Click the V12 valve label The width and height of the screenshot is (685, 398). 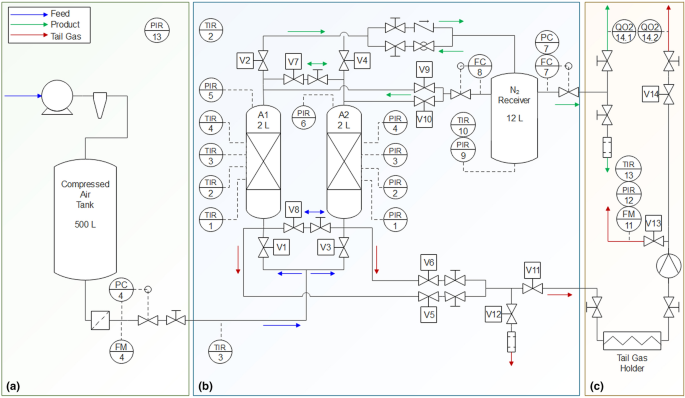pyautogui.click(x=494, y=314)
